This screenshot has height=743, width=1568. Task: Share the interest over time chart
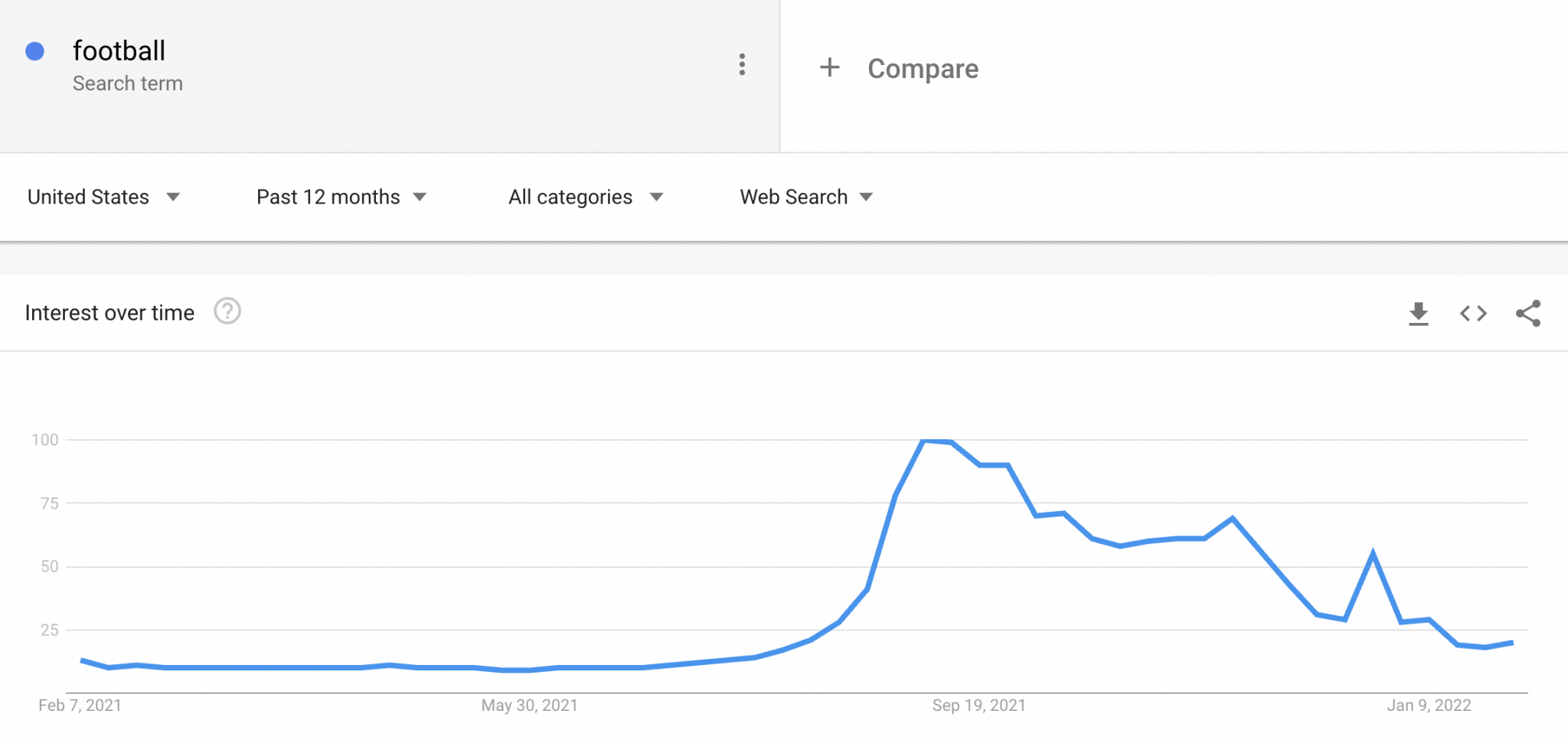click(1528, 314)
